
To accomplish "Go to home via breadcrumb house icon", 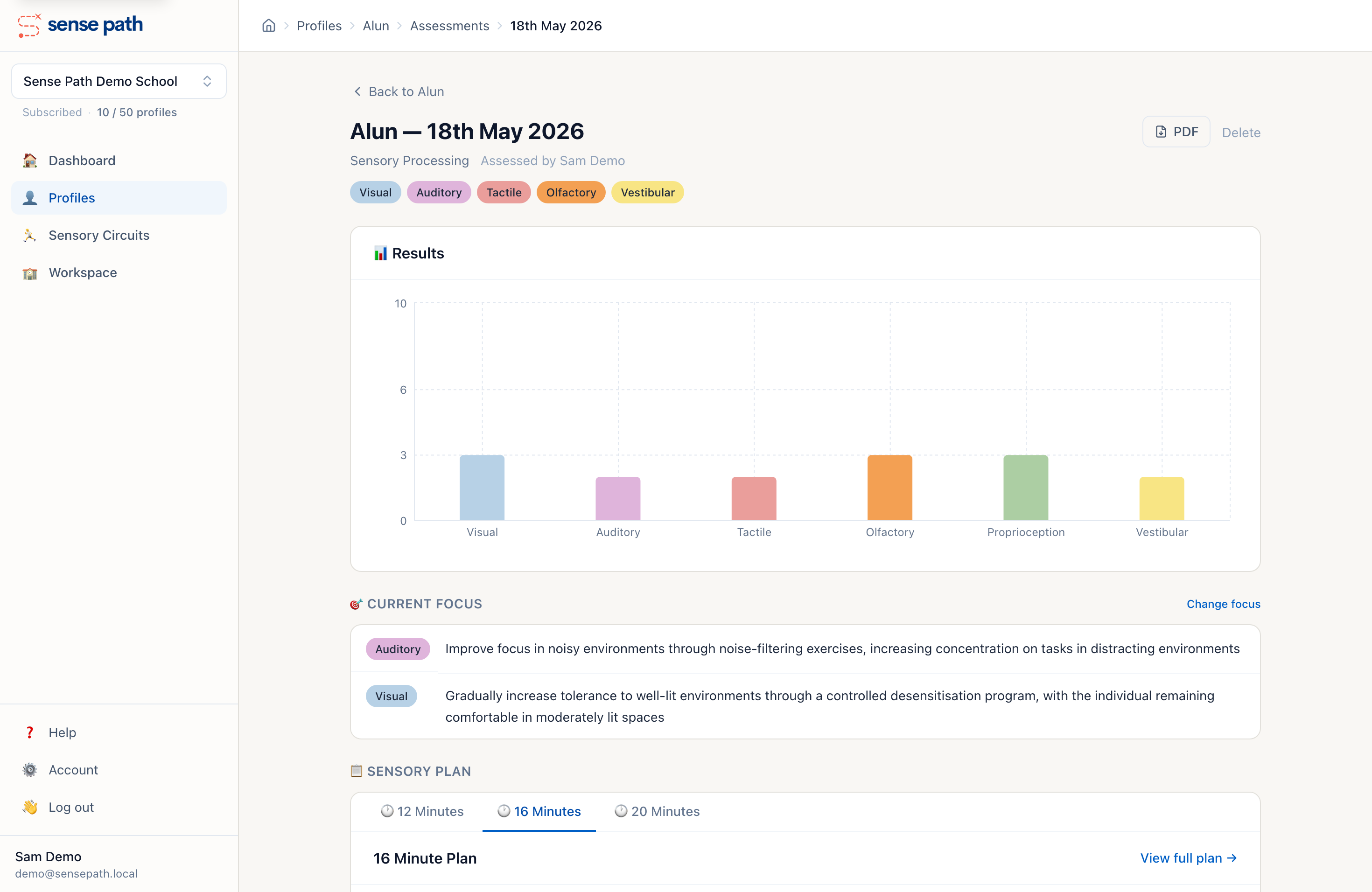I will coord(269,26).
